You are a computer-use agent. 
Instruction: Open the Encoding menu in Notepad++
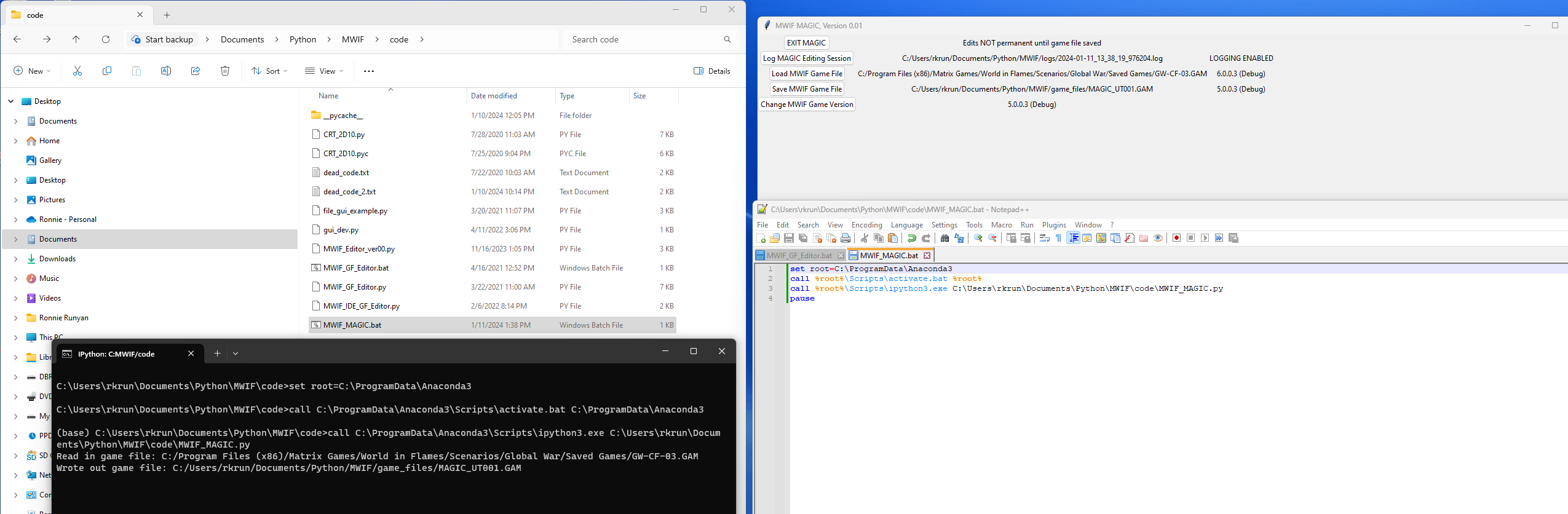(866, 225)
